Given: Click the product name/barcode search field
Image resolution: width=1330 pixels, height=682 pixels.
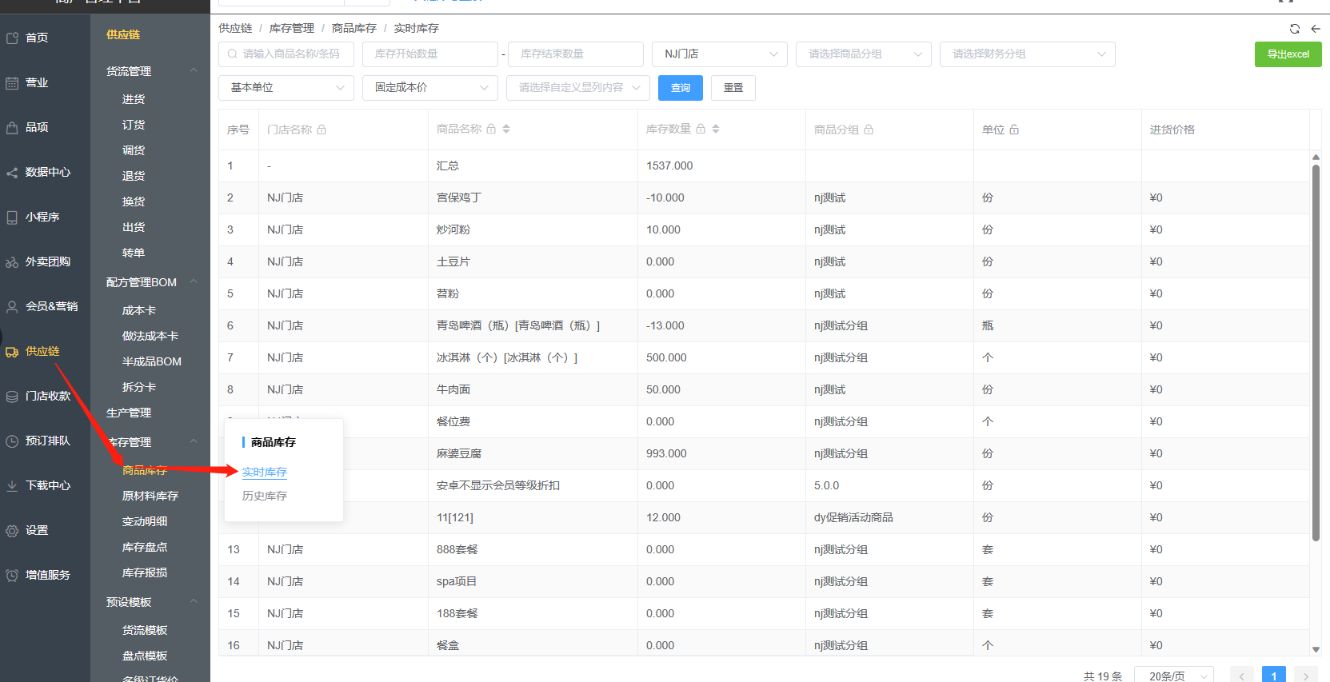Looking at the screenshot, I should [286, 54].
